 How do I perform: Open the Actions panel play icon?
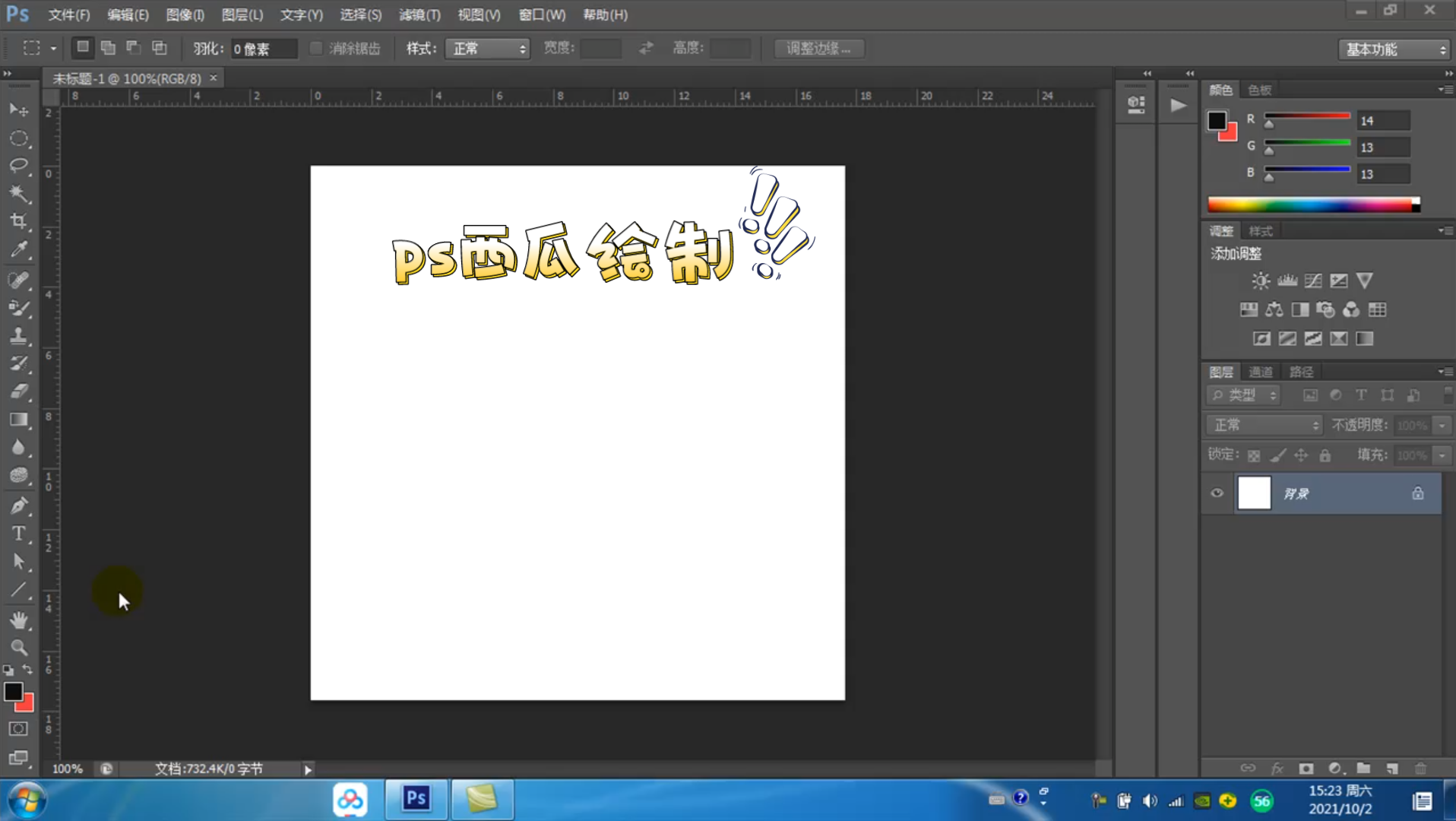pyautogui.click(x=1178, y=105)
